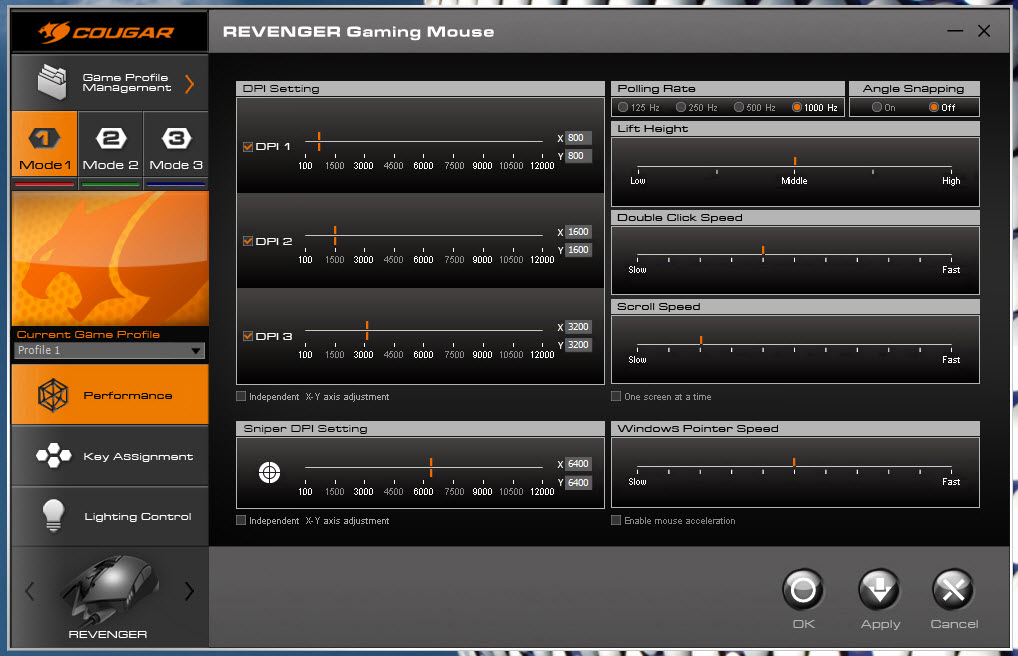Click the DPI 3 Y value field
The height and width of the screenshot is (656, 1018).
click(578, 345)
